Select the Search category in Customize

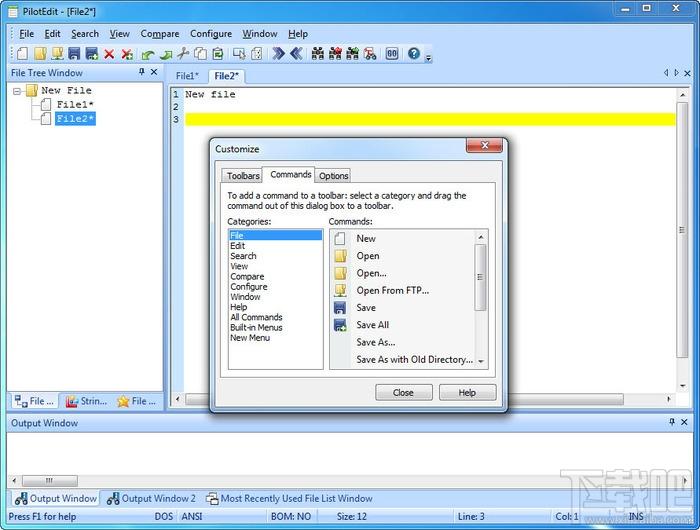tap(275, 256)
